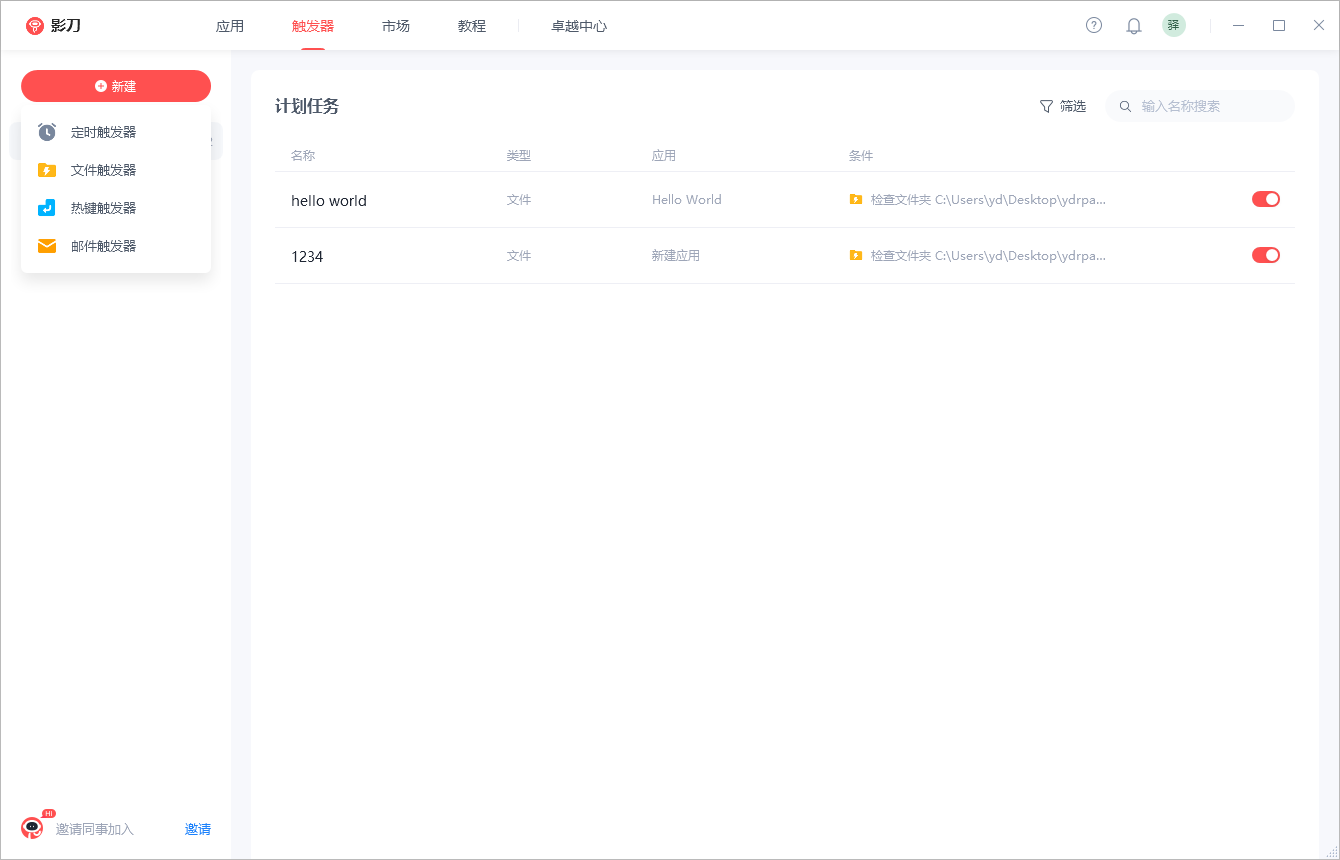The image size is (1340, 860).
Task: Turn off the 1234 trigger toggle
Action: point(1265,255)
